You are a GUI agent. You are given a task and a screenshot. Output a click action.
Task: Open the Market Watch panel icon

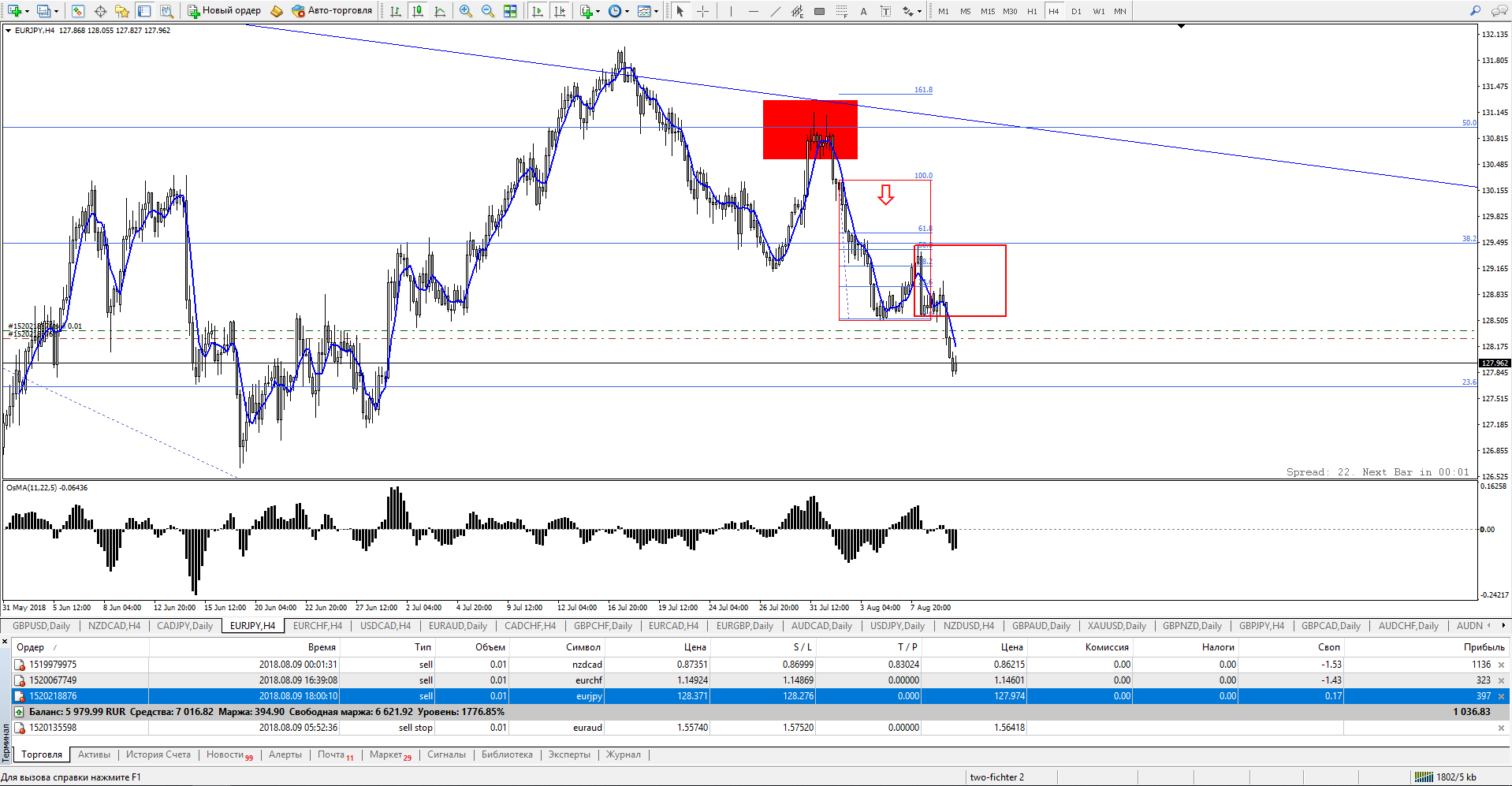pyautogui.click(x=78, y=11)
